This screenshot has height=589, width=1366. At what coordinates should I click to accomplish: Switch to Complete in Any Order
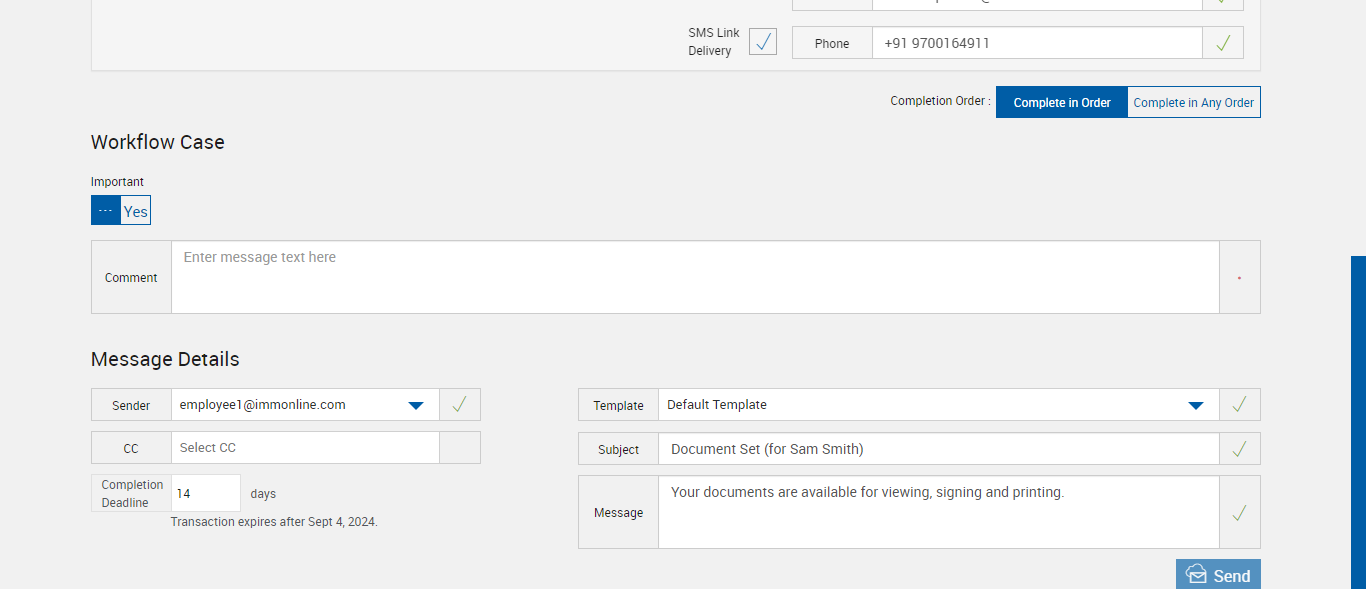tap(1193, 102)
